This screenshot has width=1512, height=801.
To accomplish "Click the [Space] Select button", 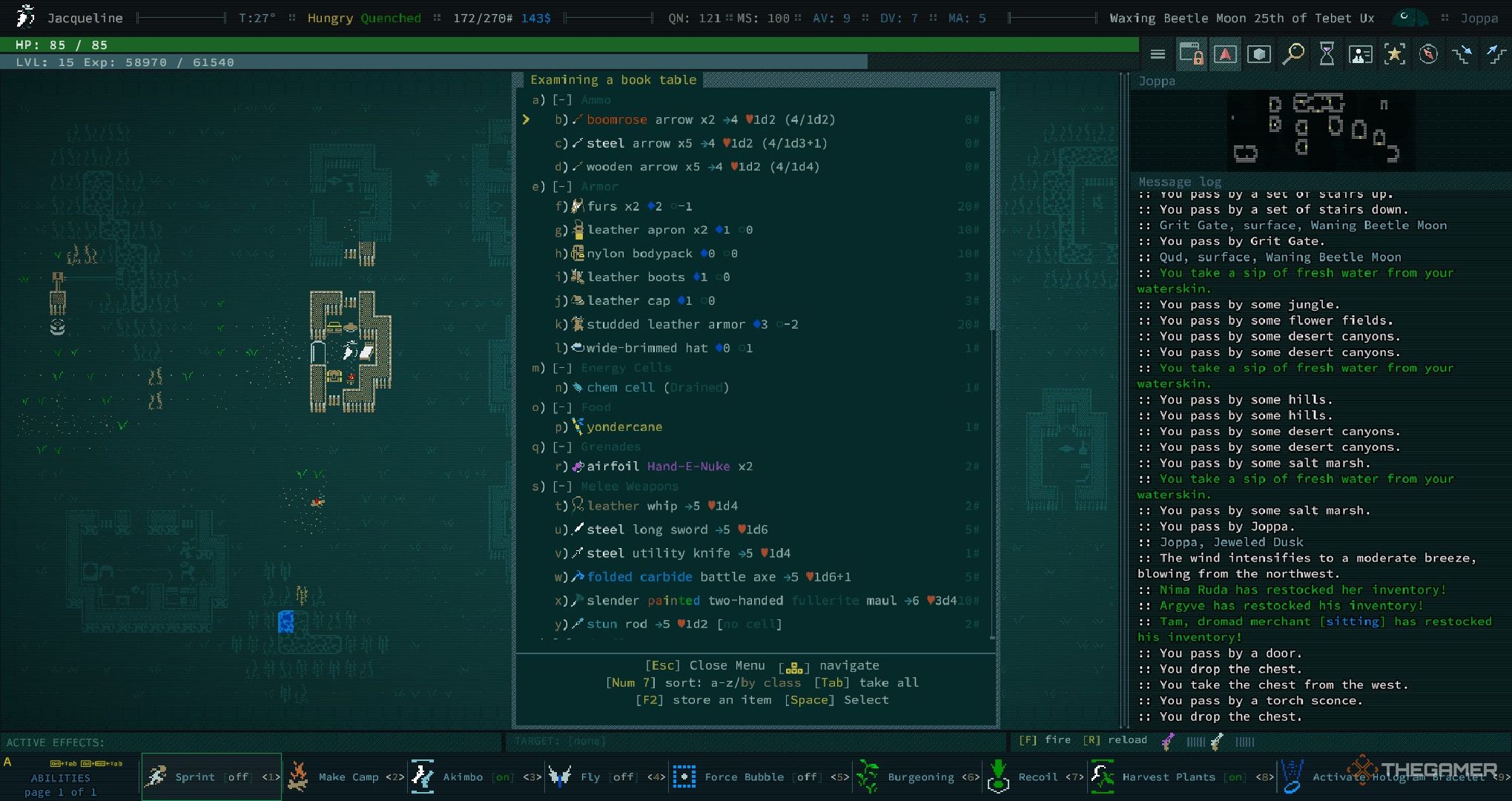I will [836, 699].
